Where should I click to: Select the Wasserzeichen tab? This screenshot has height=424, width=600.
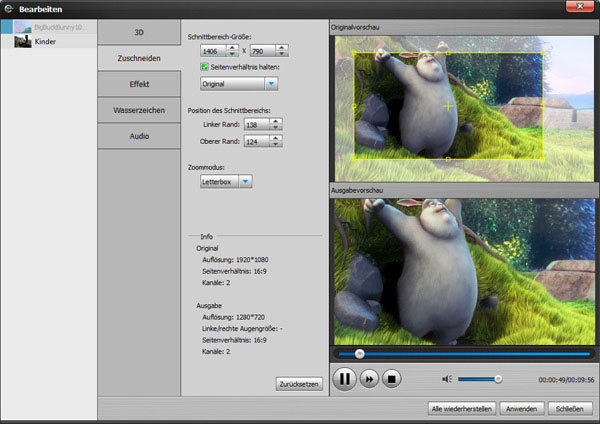point(139,110)
